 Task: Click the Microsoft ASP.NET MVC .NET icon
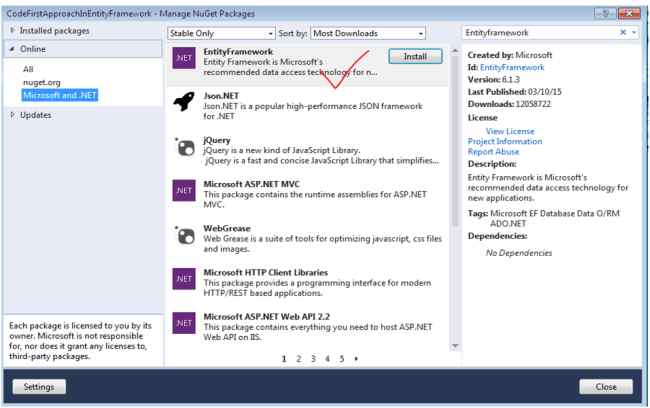pos(184,190)
